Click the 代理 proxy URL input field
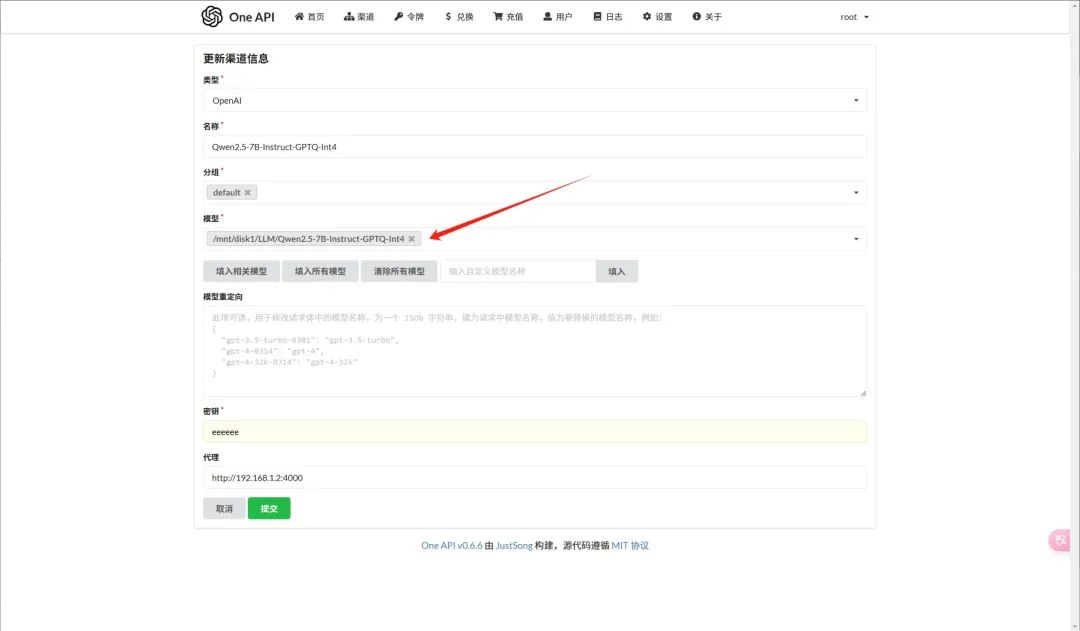 (x=534, y=477)
